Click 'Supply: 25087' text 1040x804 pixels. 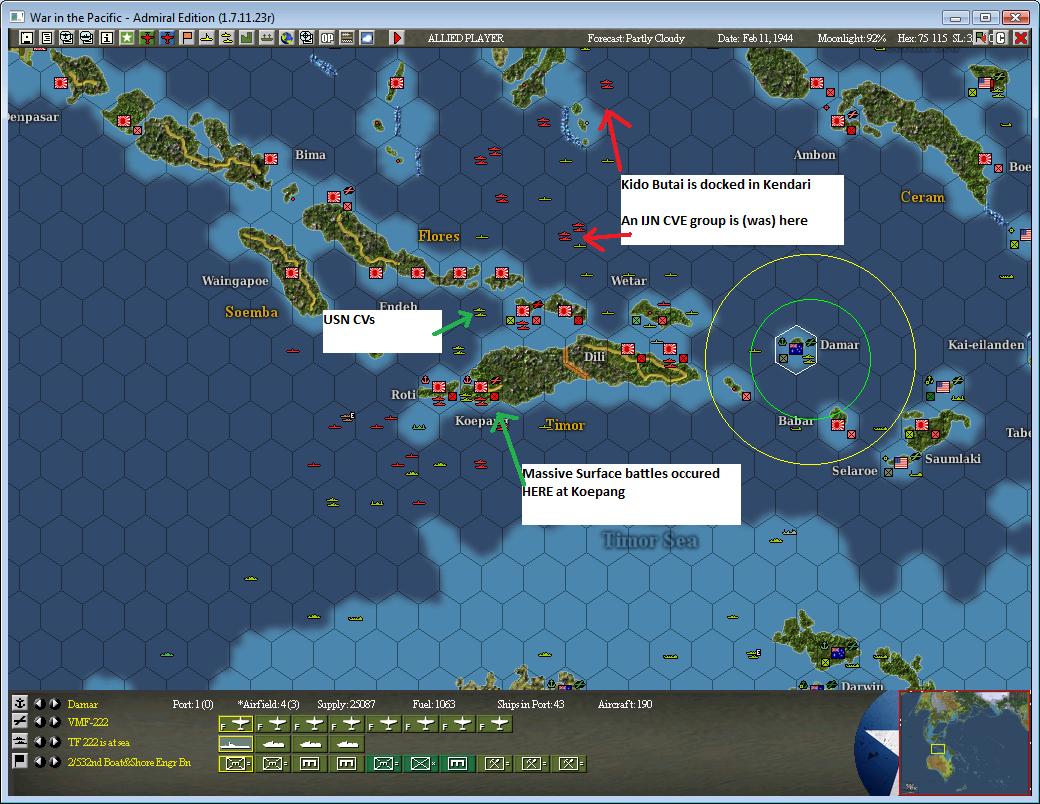point(346,704)
